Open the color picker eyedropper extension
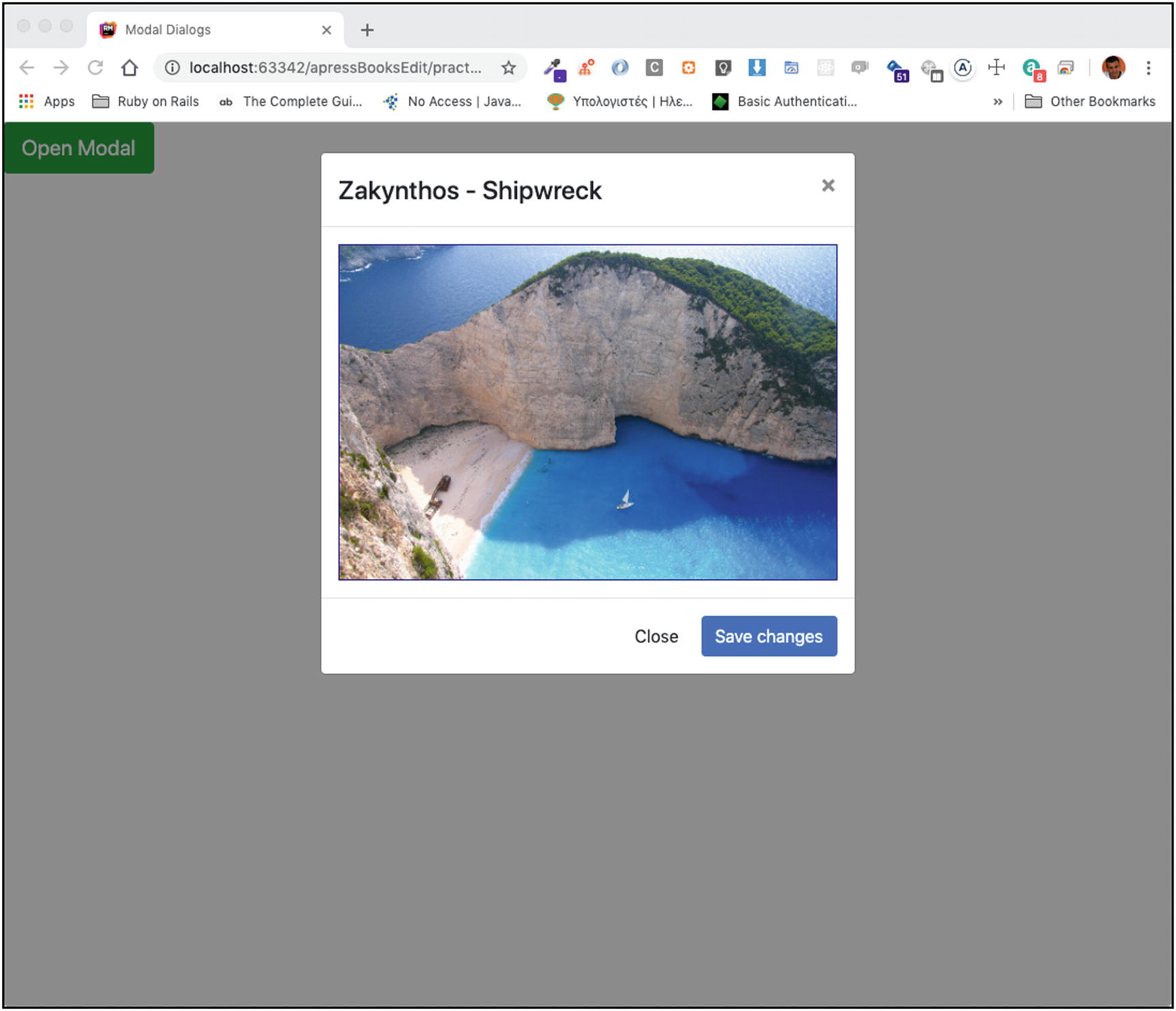 pos(554,67)
